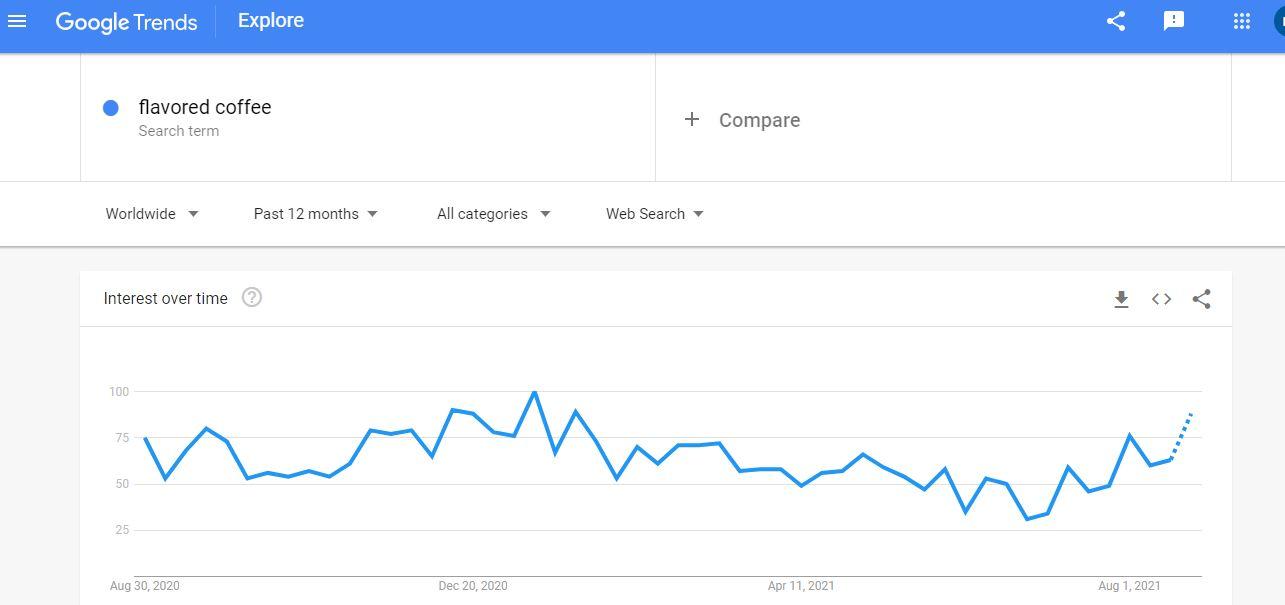The height and width of the screenshot is (605, 1285).
Task: Click the plus icon to compare
Action: [x=691, y=120]
